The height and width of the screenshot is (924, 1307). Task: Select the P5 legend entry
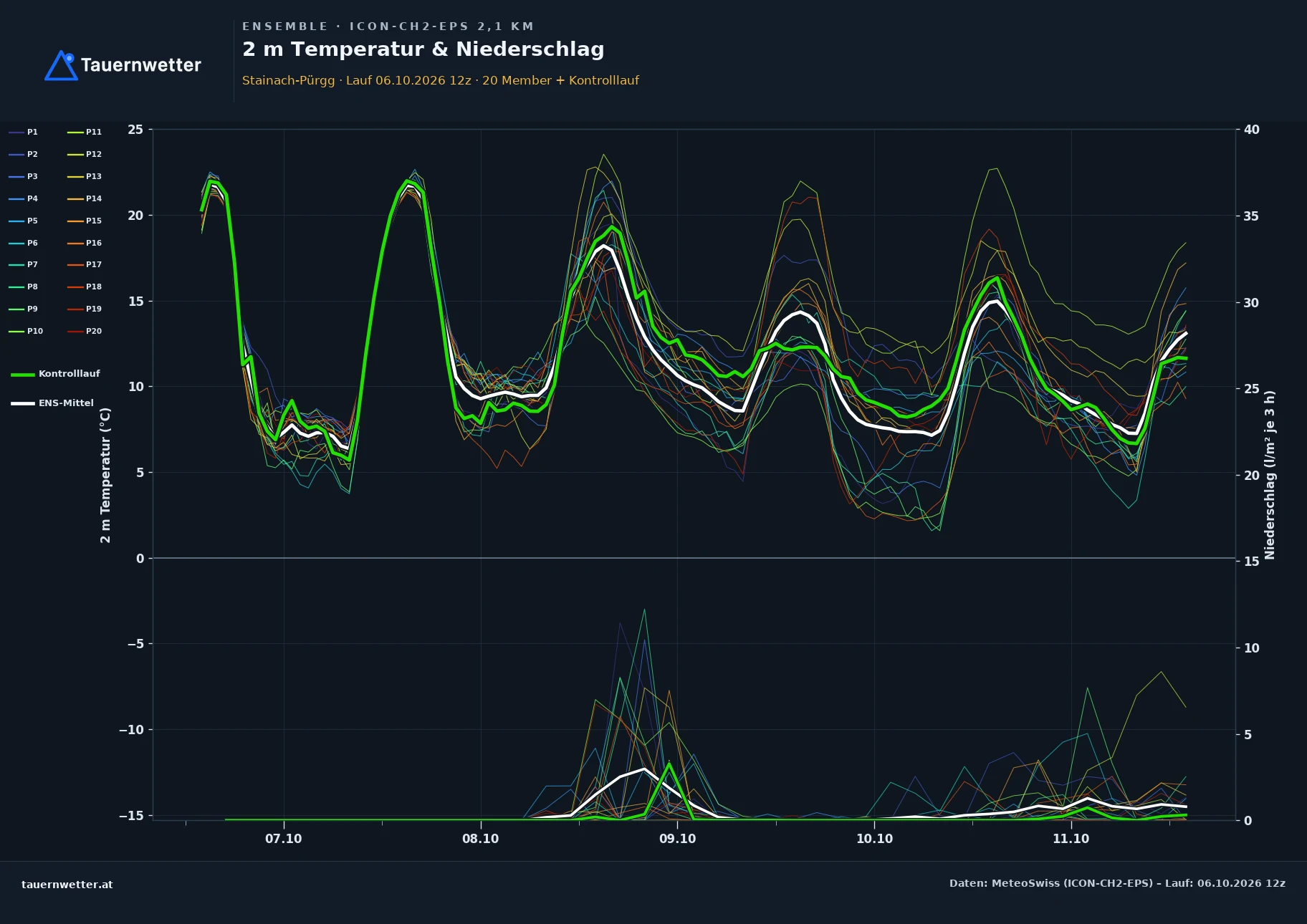[23, 221]
